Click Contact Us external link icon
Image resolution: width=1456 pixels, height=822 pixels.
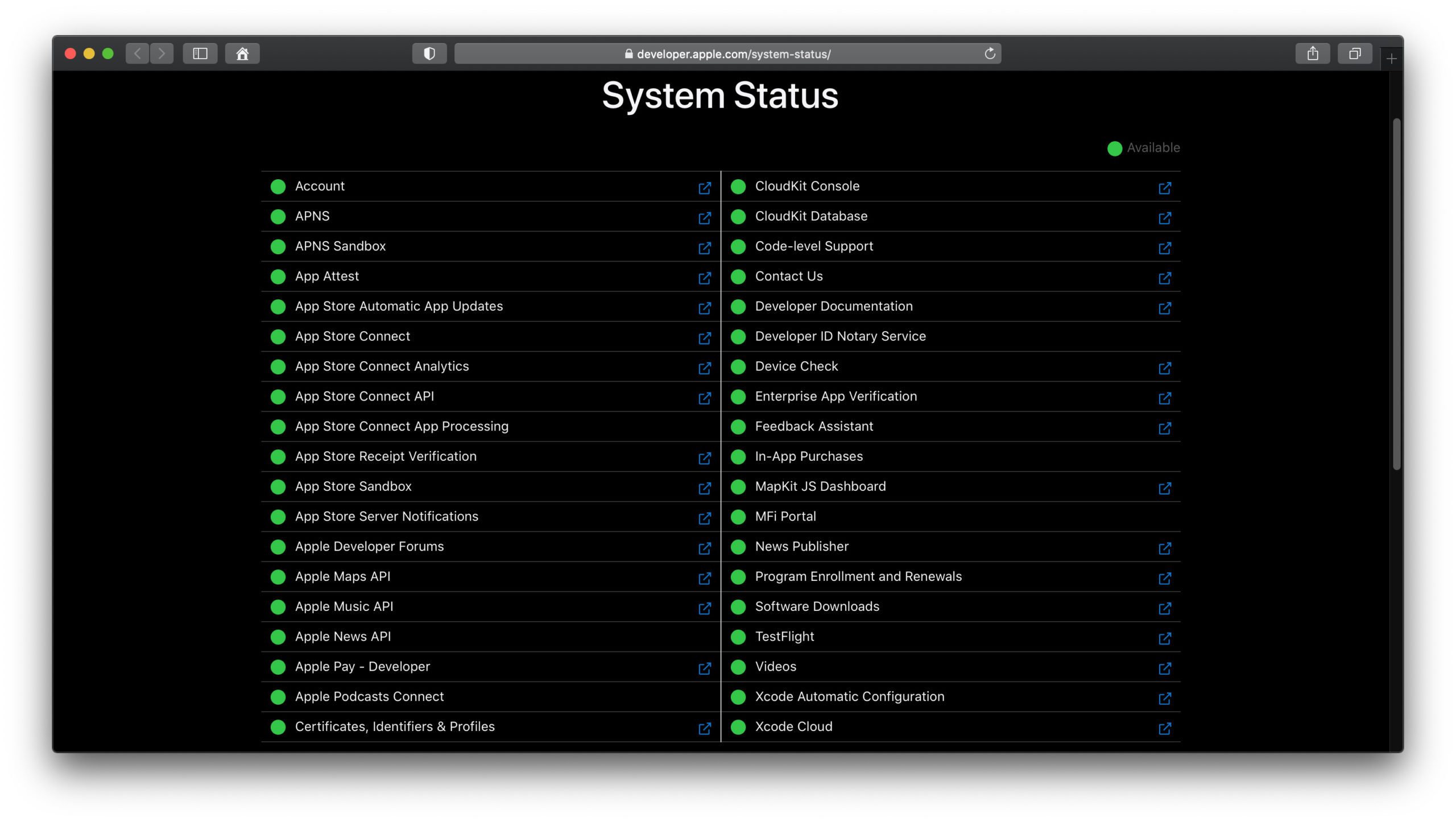pyautogui.click(x=1164, y=278)
